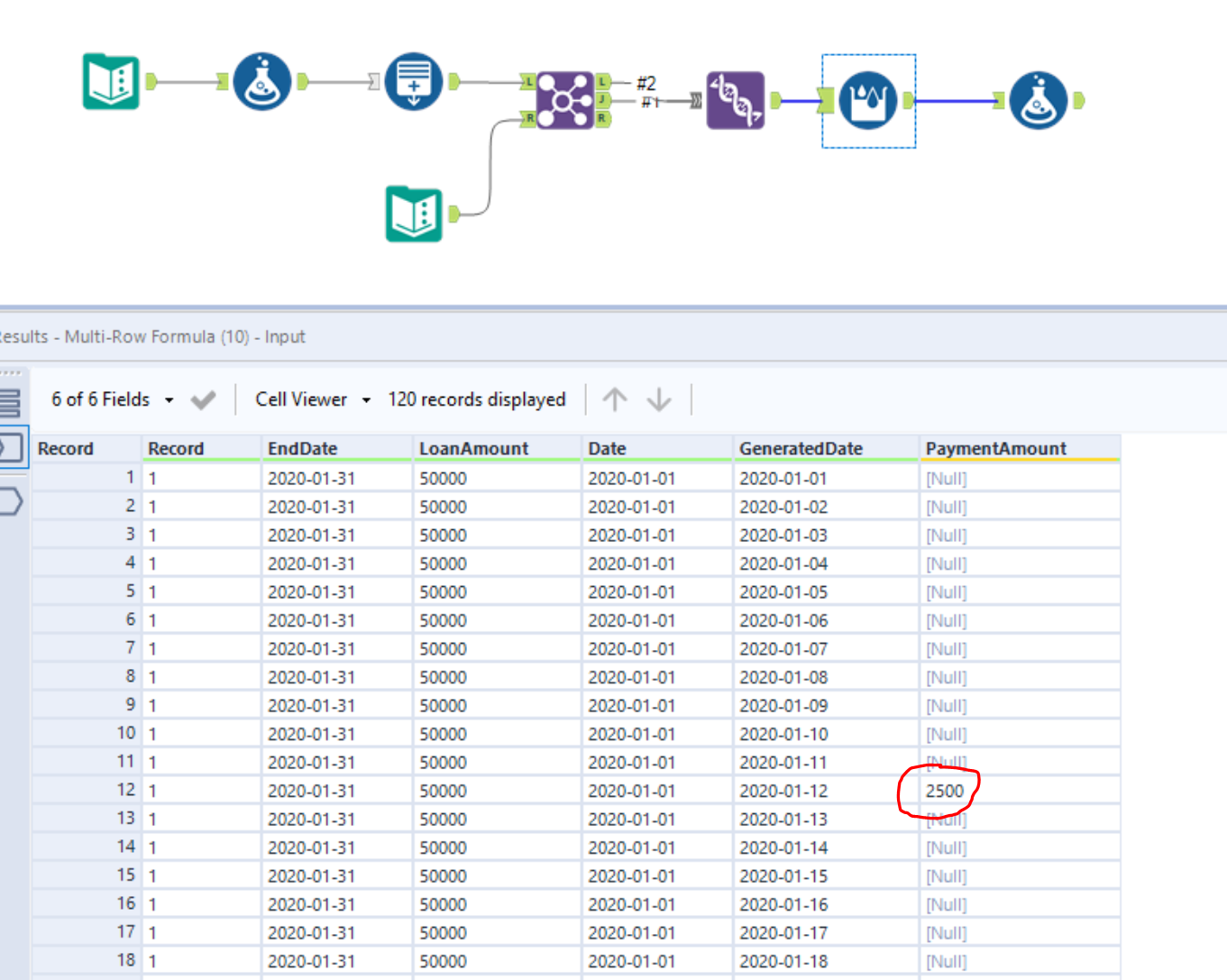Select the rightmost Formula tool

[x=1038, y=100]
